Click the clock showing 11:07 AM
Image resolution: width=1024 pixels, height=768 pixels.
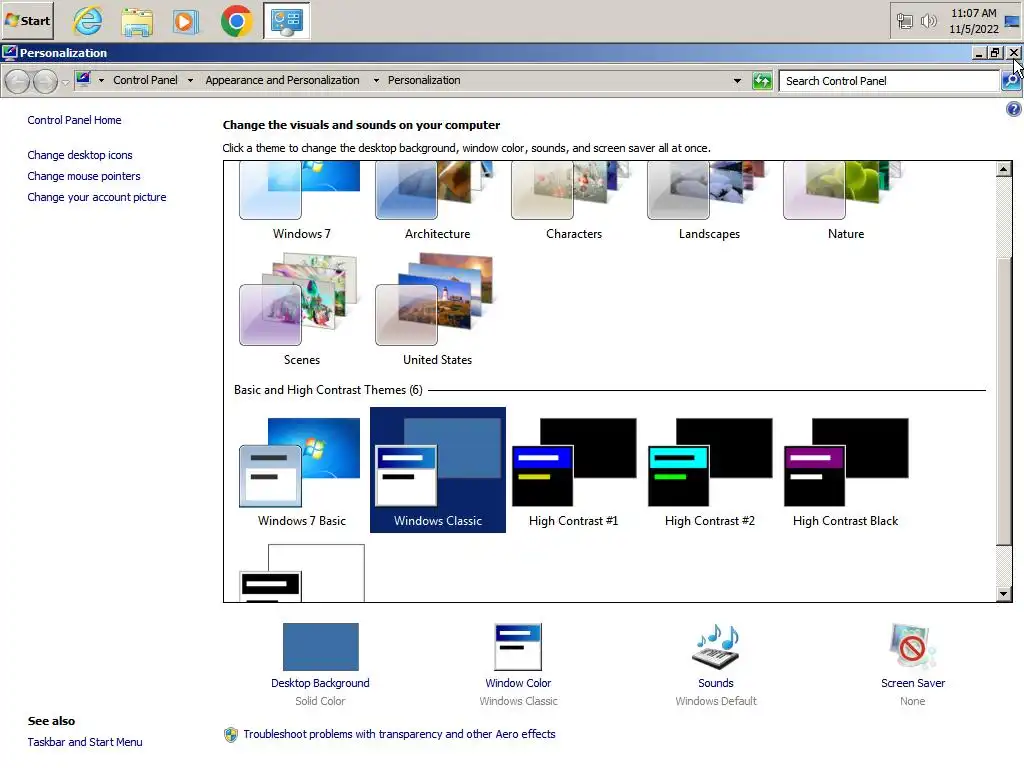(974, 21)
